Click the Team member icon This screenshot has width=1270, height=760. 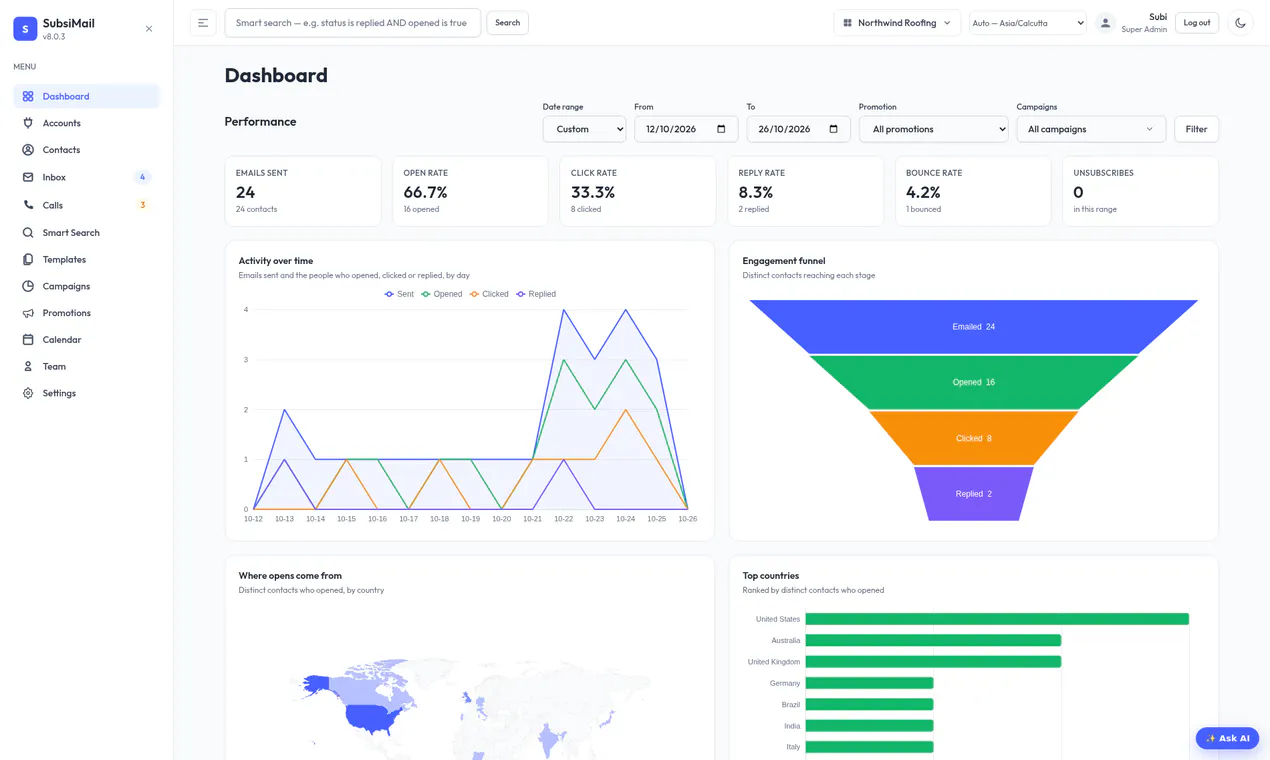[x=28, y=367]
